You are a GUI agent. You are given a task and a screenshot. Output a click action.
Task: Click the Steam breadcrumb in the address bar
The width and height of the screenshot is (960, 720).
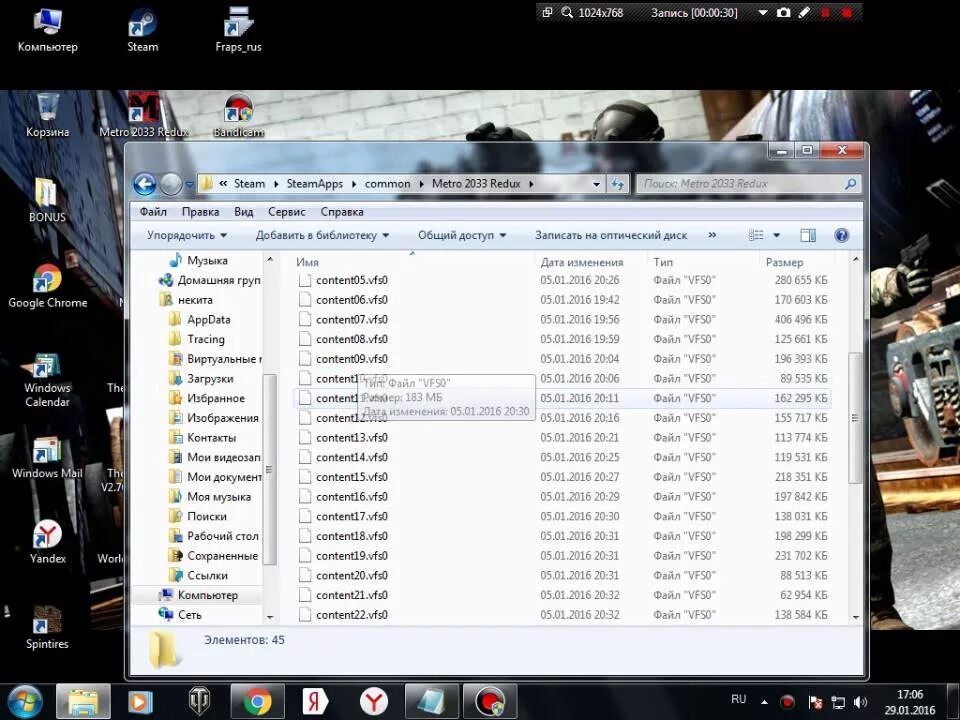[249, 184]
